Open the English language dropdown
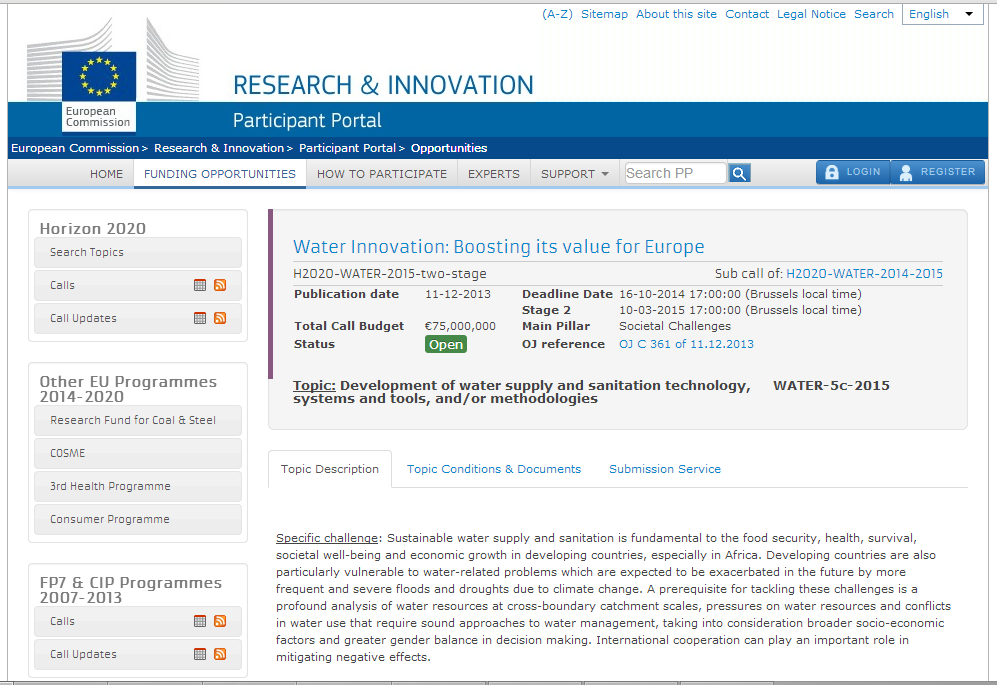Viewport: 997px width, 685px height. pyautogui.click(x=942, y=14)
